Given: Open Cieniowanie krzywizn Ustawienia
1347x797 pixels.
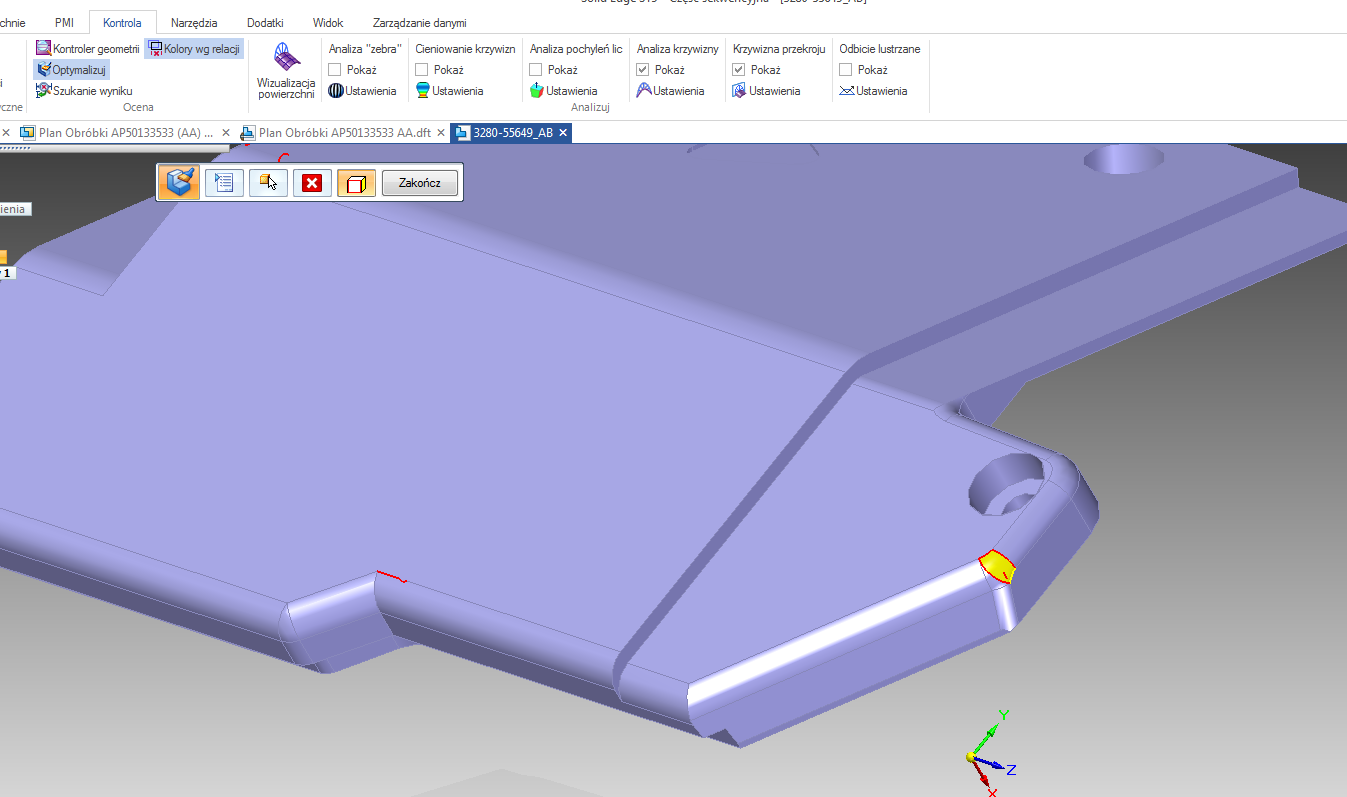Looking at the screenshot, I should coord(450,91).
